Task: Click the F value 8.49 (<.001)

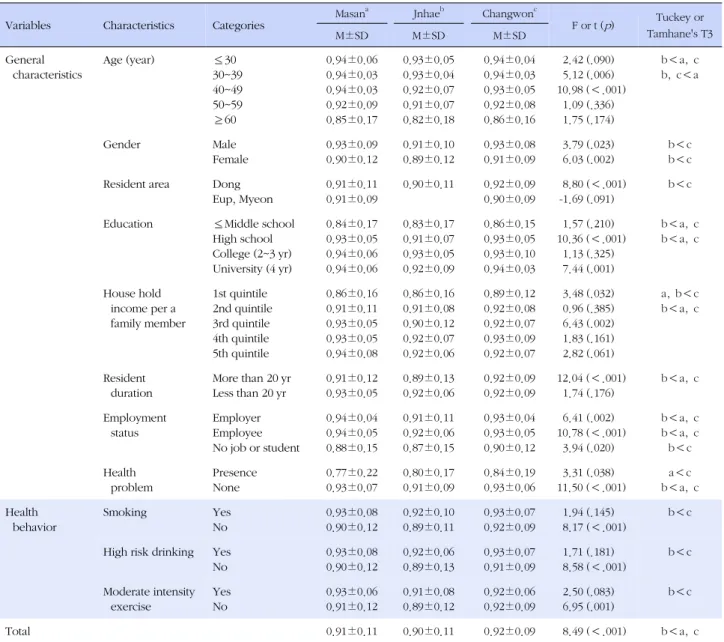Action: click(x=594, y=631)
